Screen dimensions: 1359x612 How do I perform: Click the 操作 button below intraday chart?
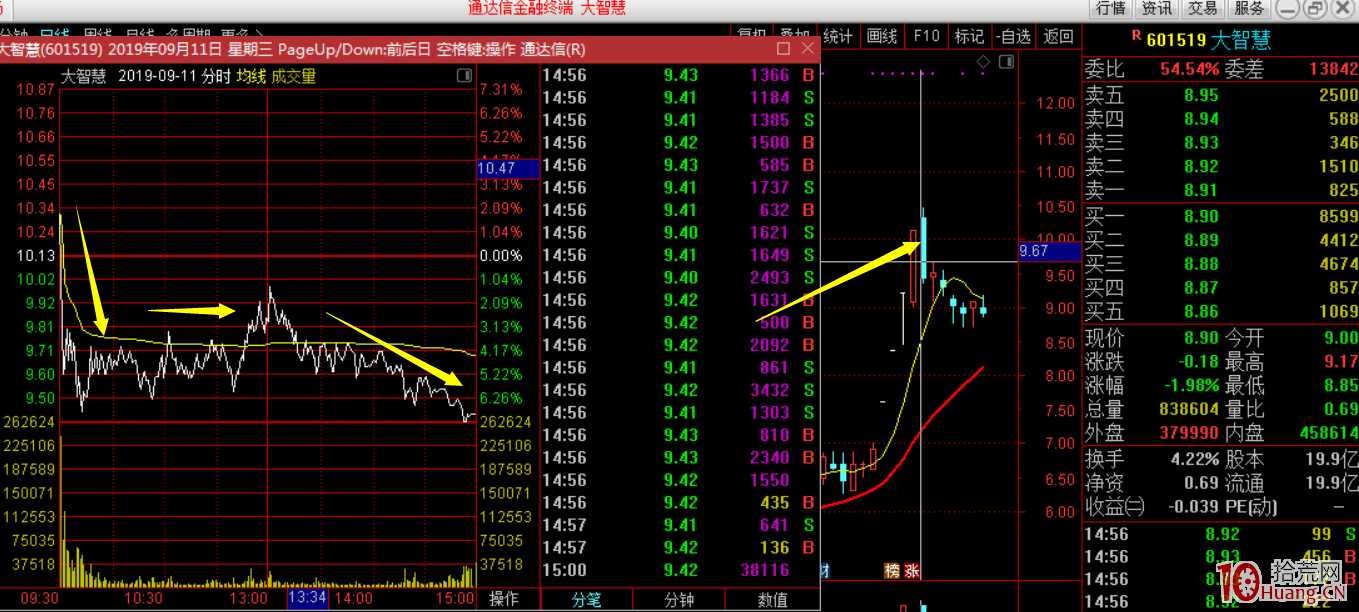(503, 599)
